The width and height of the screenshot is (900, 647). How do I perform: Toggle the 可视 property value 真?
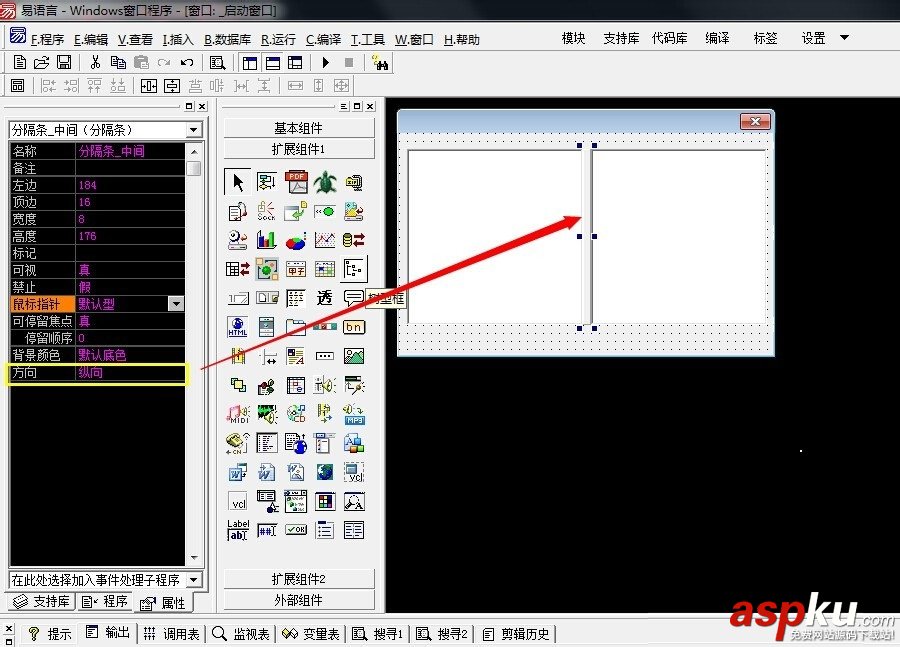click(x=130, y=270)
